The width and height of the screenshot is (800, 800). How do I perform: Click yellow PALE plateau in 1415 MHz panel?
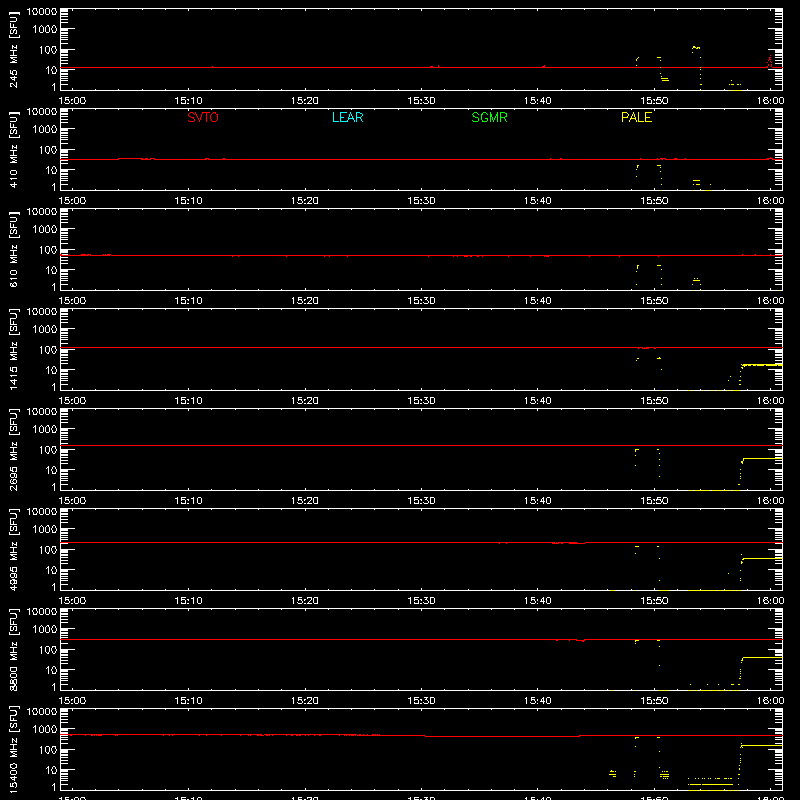(762, 365)
